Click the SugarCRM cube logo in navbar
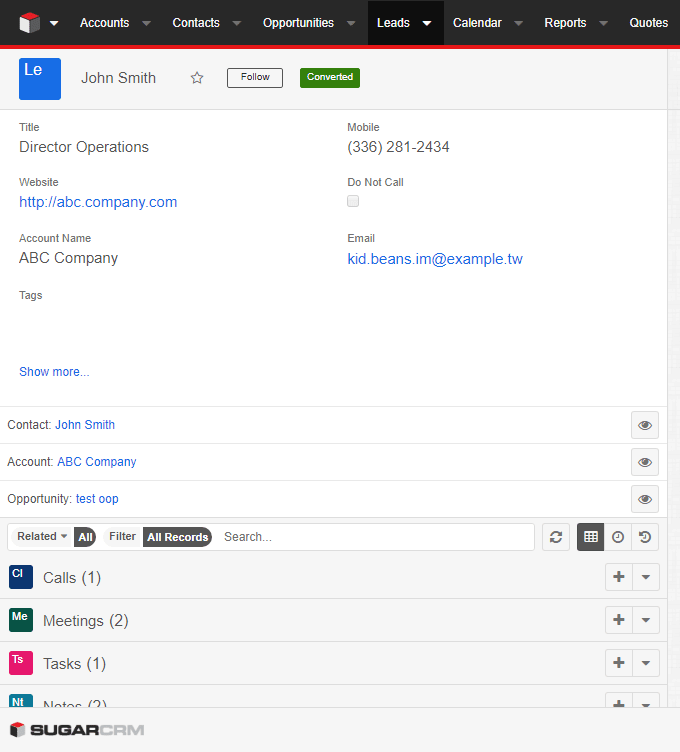The image size is (680, 752). click(29, 23)
